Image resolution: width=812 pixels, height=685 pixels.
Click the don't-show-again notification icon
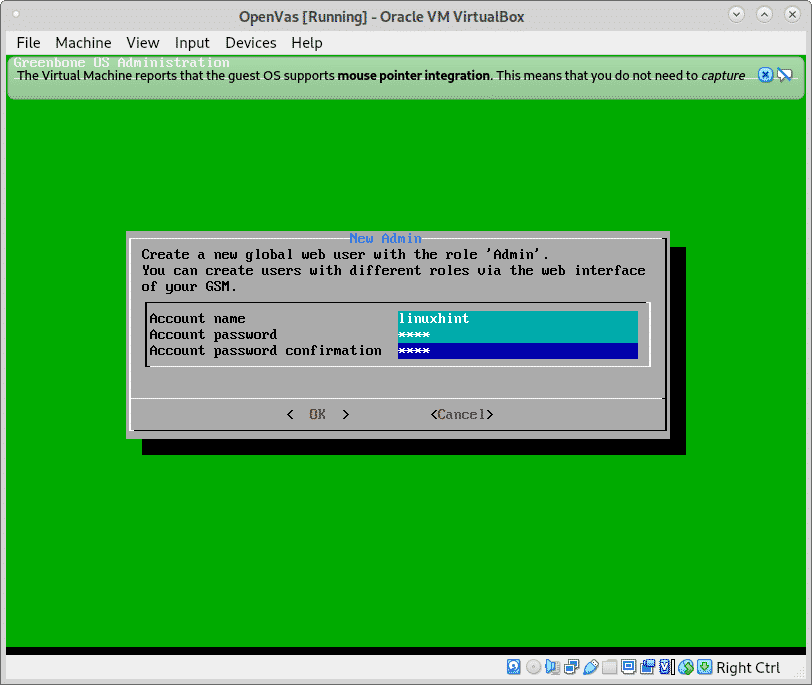point(785,75)
